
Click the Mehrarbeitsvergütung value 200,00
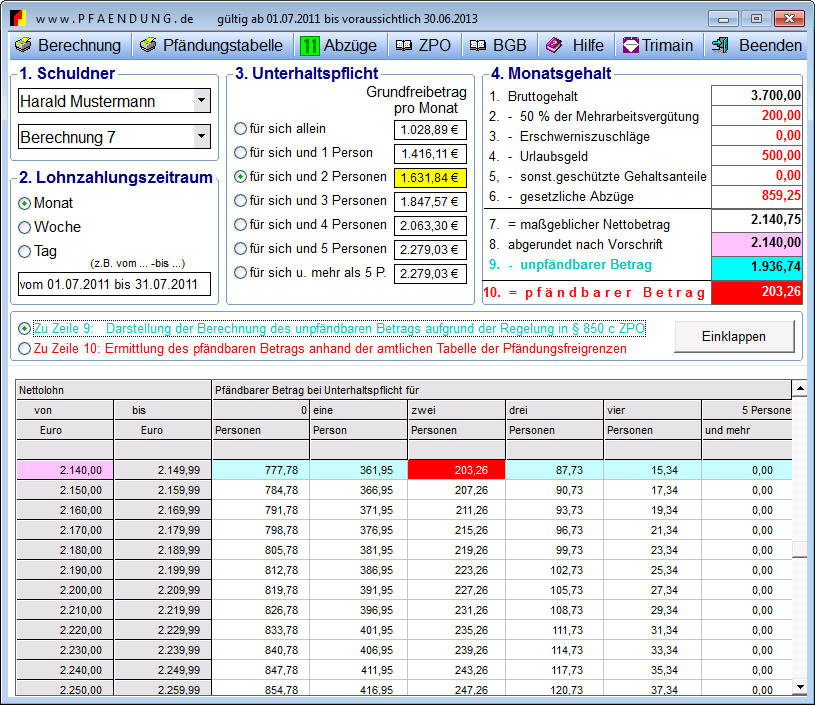[x=756, y=115]
